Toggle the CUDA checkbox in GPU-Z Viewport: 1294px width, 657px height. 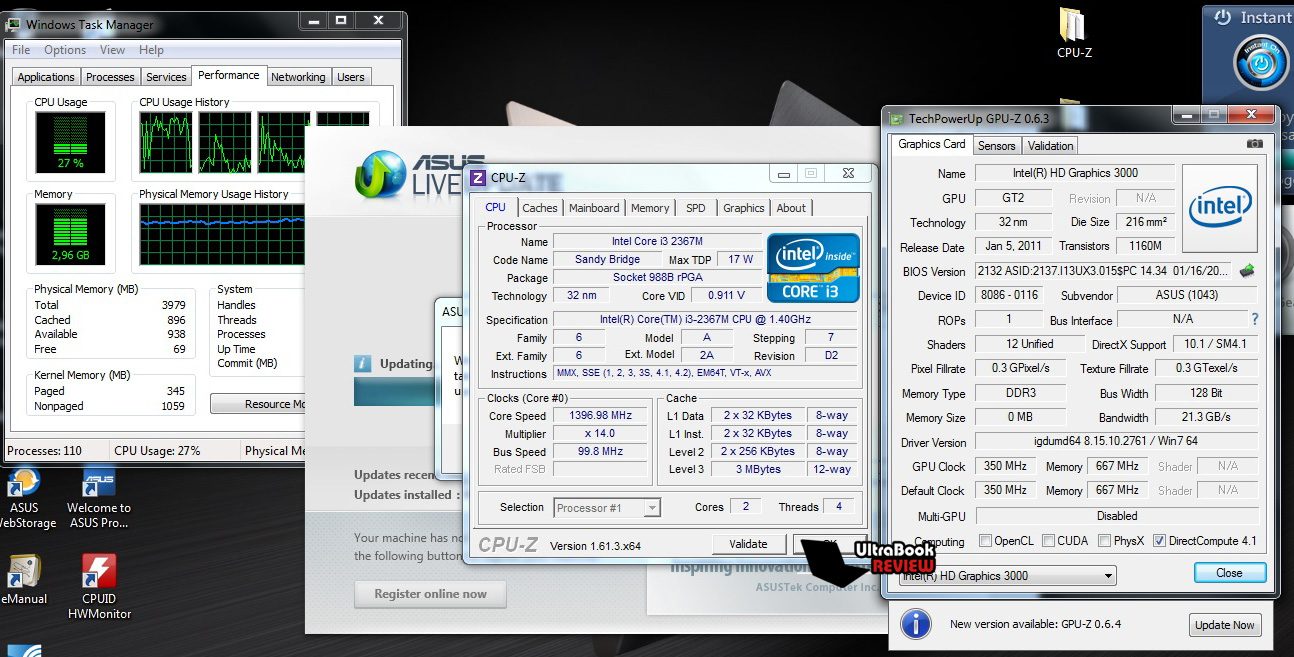(1049, 541)
